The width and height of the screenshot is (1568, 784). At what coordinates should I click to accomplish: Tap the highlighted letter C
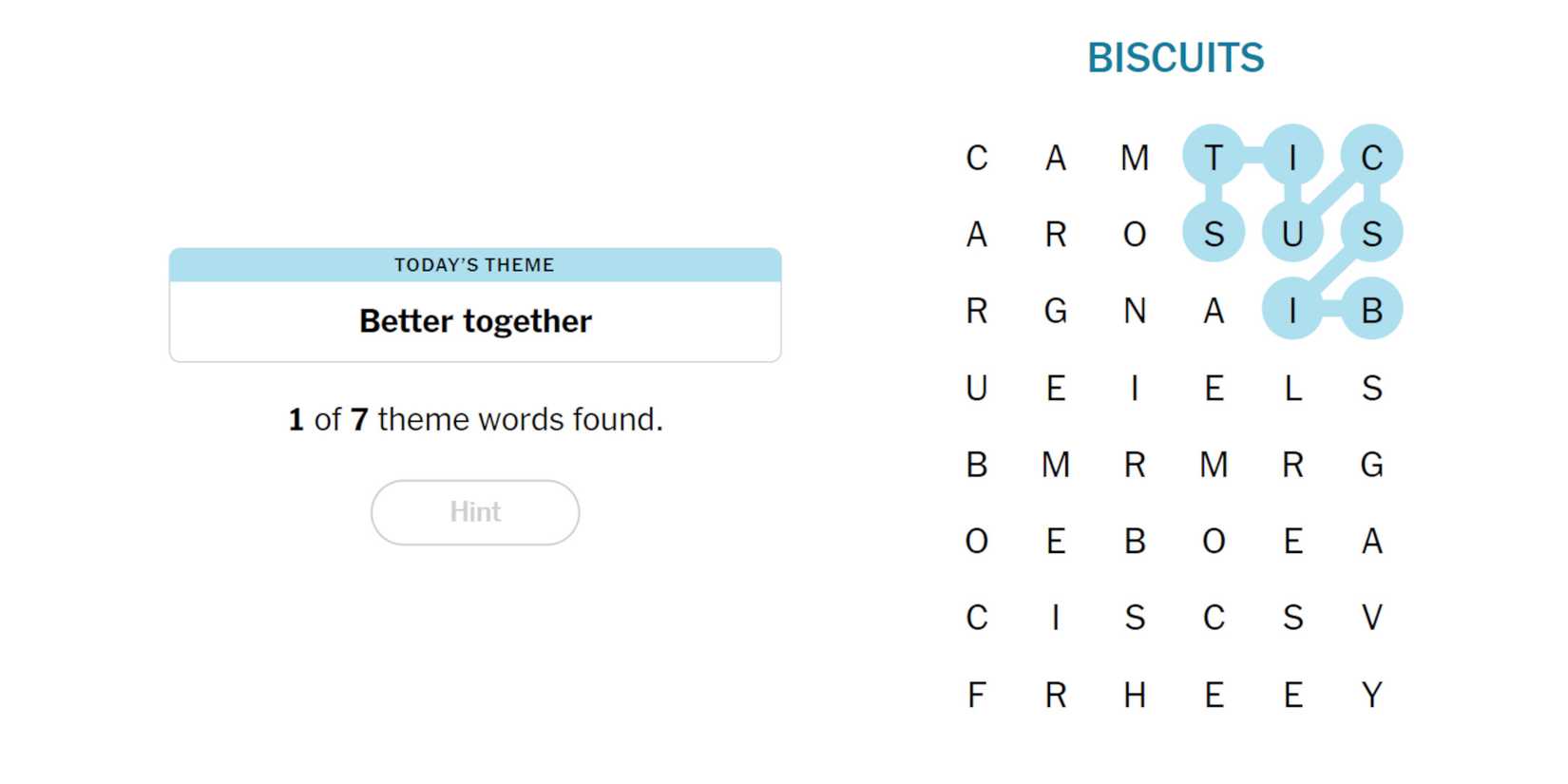click(x=1371, y=157)
